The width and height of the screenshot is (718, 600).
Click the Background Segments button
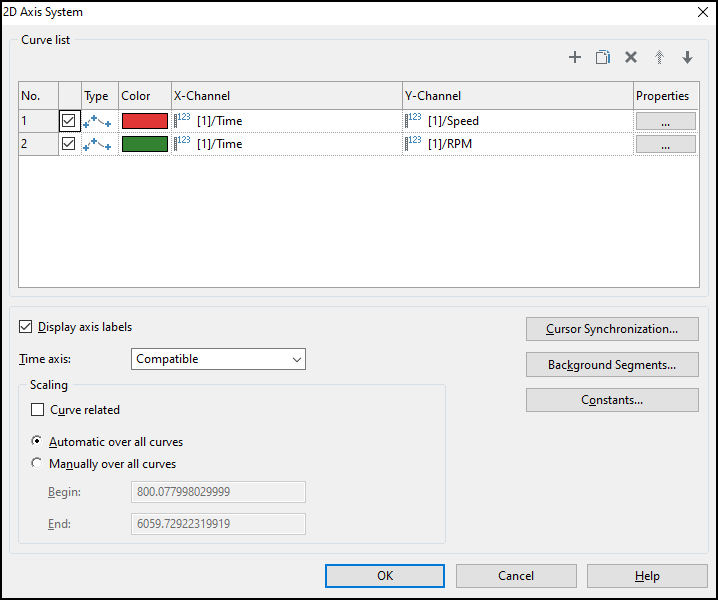coord(612,365)
